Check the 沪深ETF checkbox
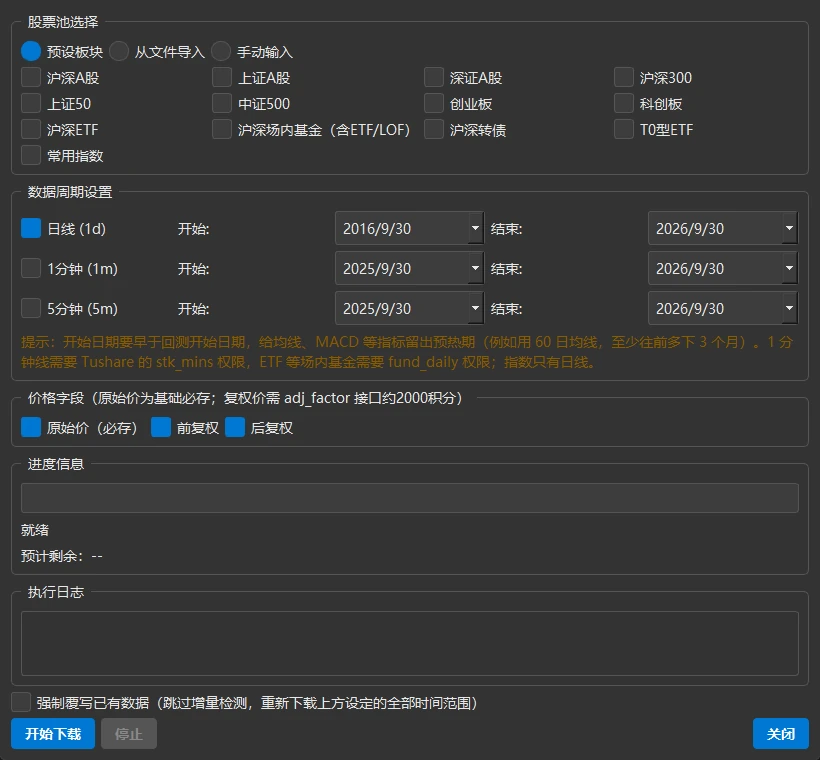Viewport: 820px width, 760px height. click(x=31, y=129)
